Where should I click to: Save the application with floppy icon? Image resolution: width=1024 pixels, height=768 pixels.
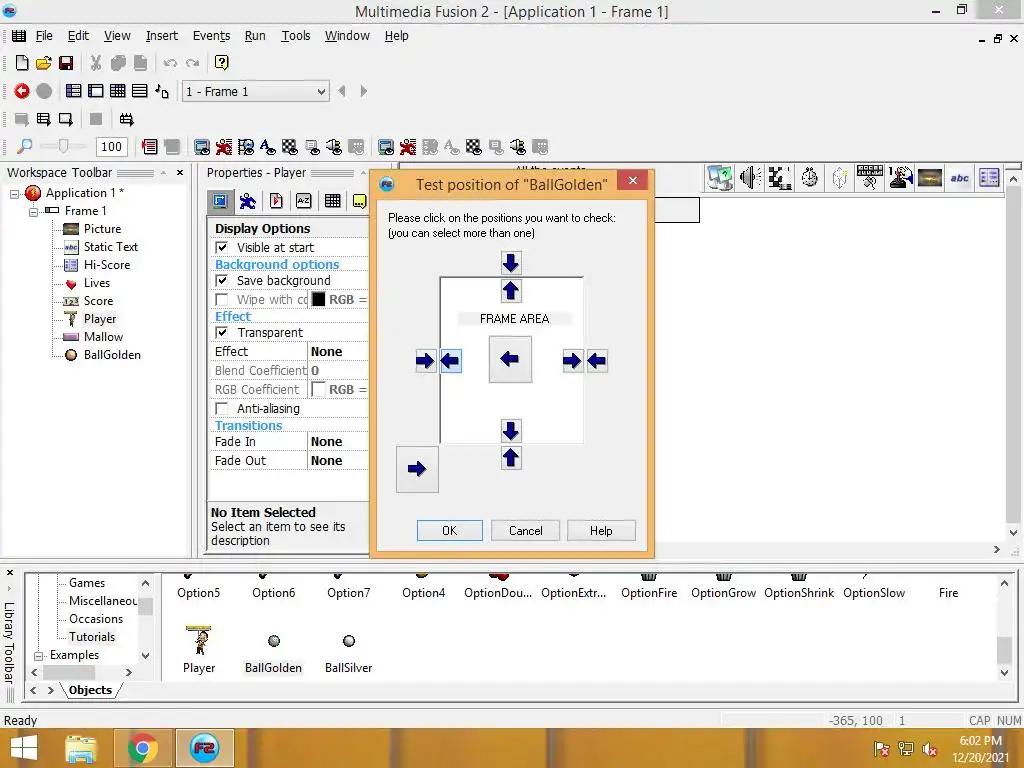point(66,63)
